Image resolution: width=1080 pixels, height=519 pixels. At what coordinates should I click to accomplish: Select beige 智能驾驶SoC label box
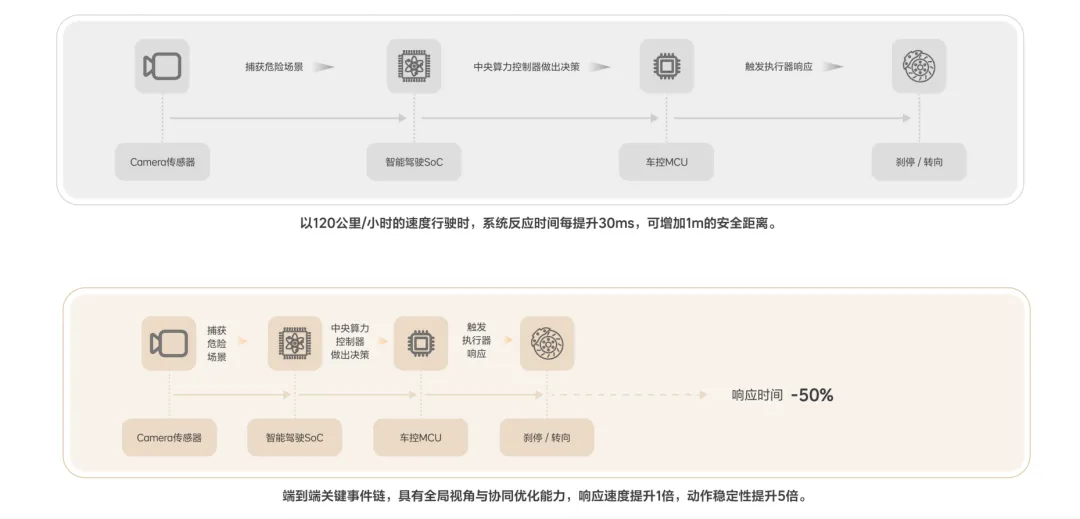[295, 437]
